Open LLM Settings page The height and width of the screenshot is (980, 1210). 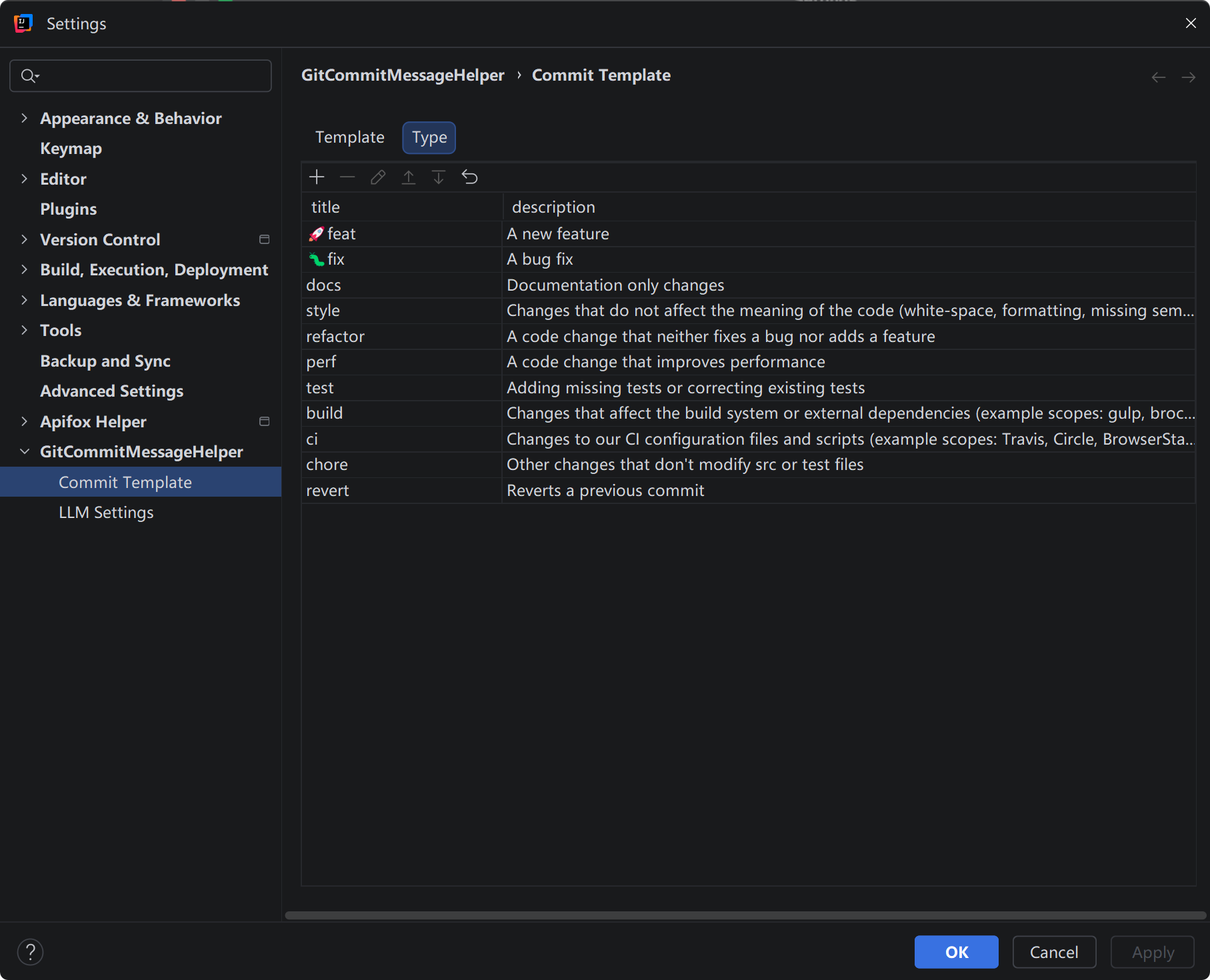pos(106,513)
